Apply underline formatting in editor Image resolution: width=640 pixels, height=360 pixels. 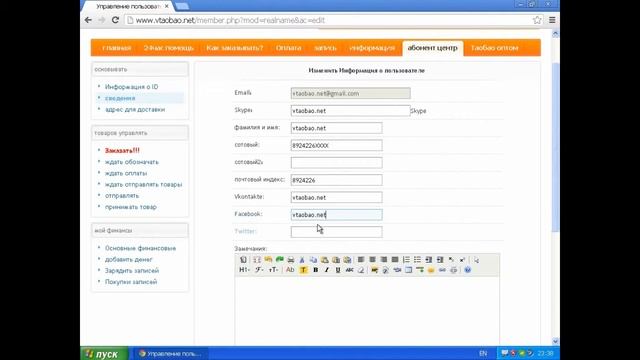coord(338,270)
